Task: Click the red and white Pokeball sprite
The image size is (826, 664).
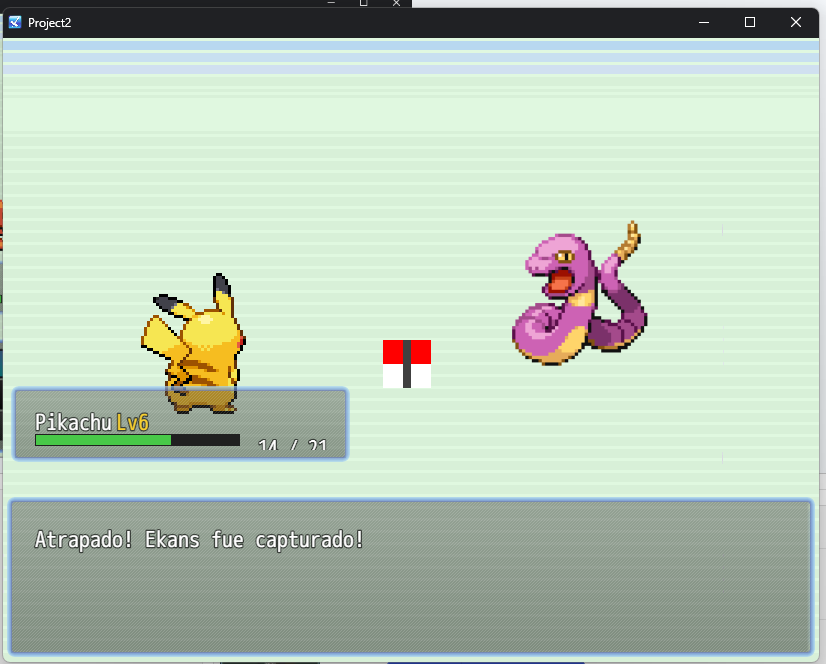Action: (x=407, y=364)
